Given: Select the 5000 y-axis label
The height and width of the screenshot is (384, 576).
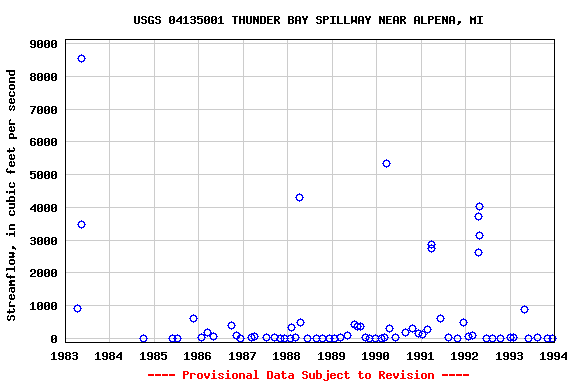Looking at the screenshot, I should coord(43,175).
